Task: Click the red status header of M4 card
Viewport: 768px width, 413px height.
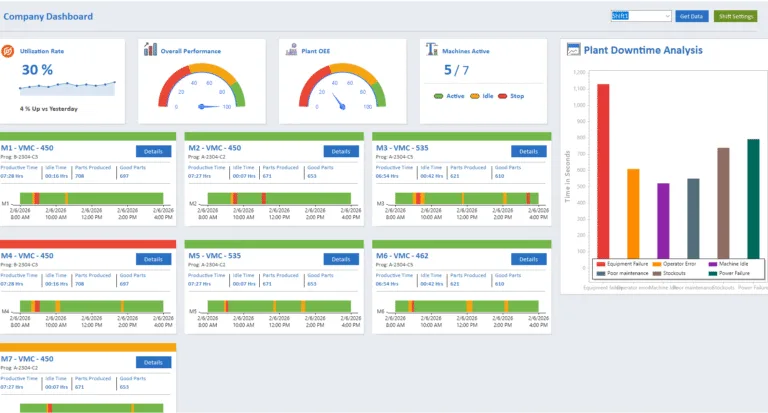Action: 88,244
